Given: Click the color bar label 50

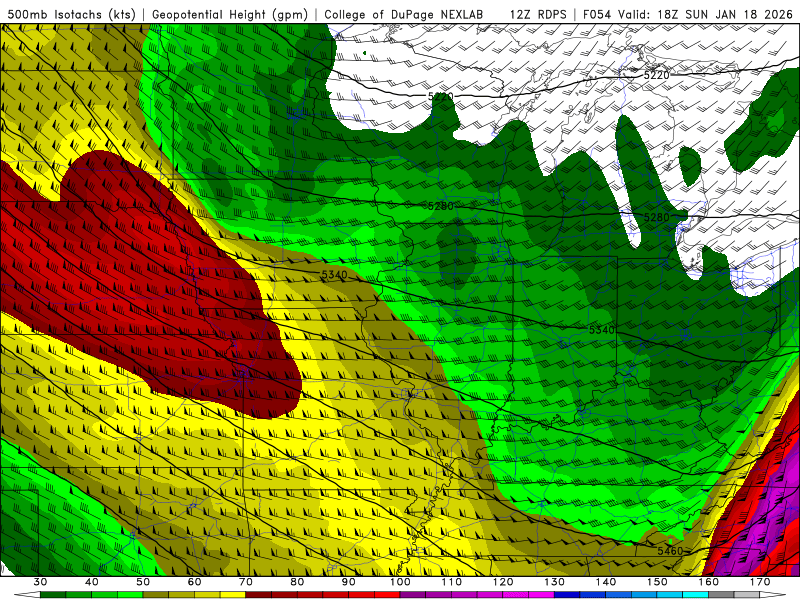Looking at the screenshot, I should [x=143, y=582].
